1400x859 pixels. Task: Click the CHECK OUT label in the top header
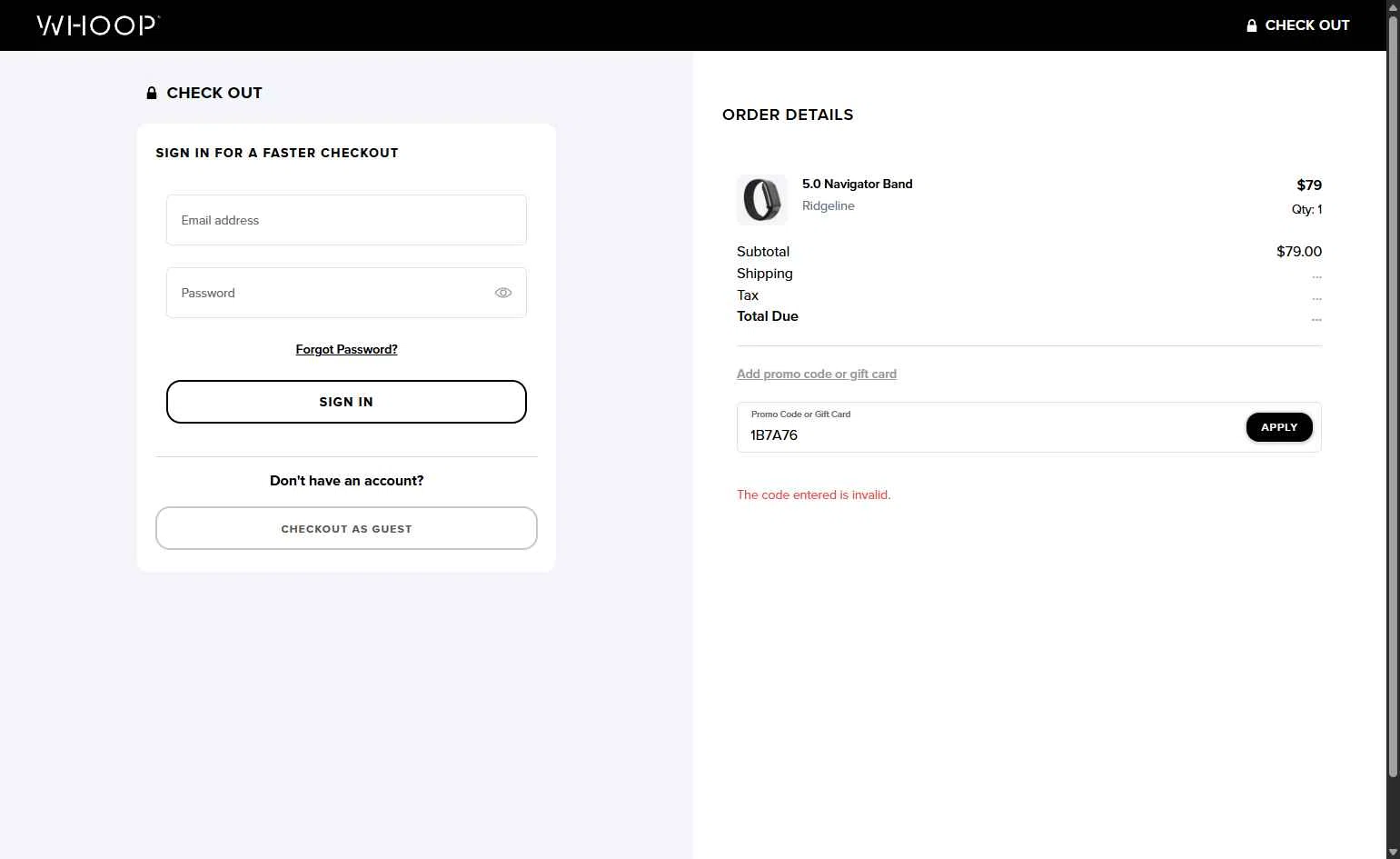pos(1307,25)
